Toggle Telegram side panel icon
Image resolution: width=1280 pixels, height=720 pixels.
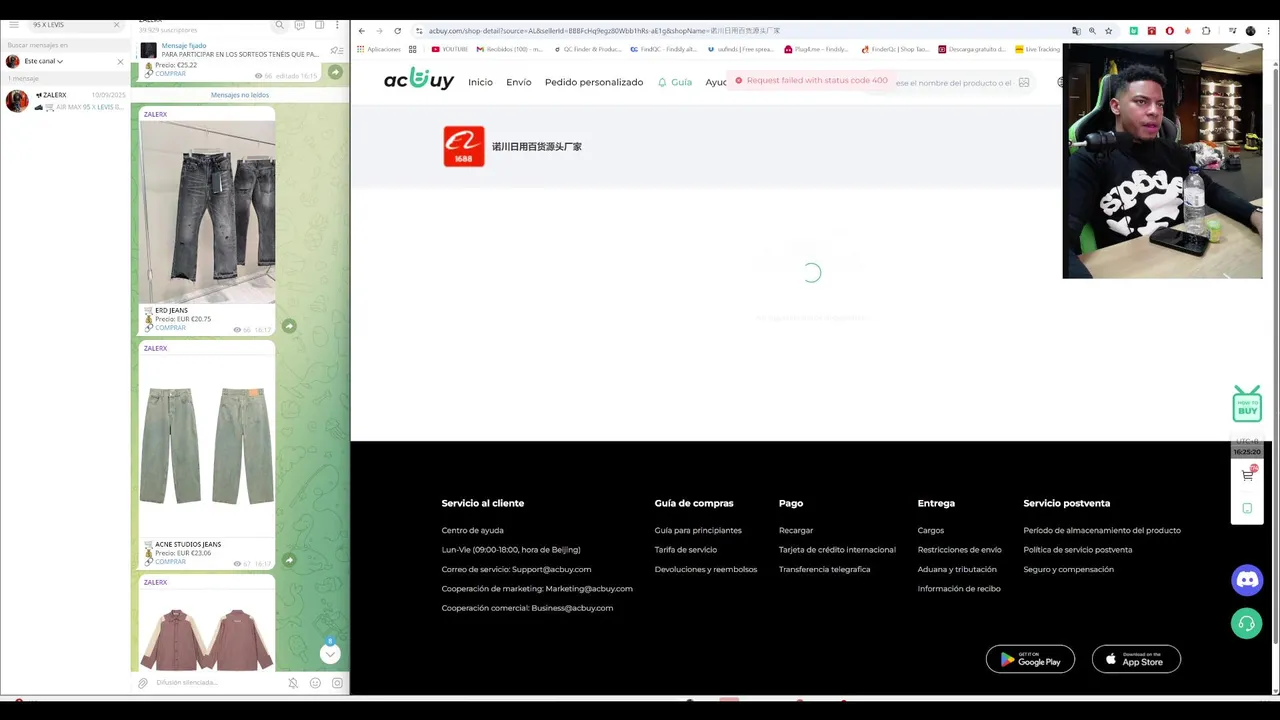coord(320,25)
